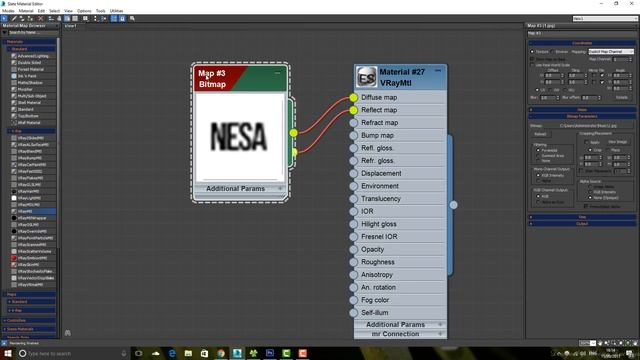Select Alpha under Mono Channel Output
The width and height of the screenshot is (640, 360).
point(538,181)
